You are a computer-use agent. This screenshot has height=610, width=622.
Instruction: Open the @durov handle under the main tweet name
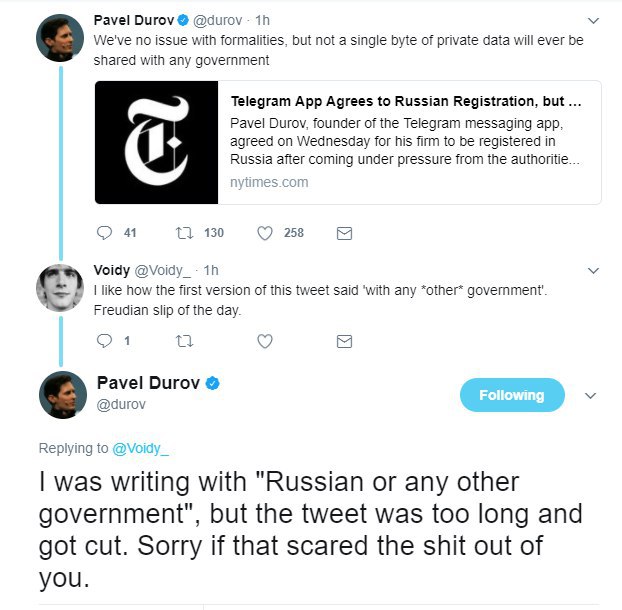tap(121, 404)
